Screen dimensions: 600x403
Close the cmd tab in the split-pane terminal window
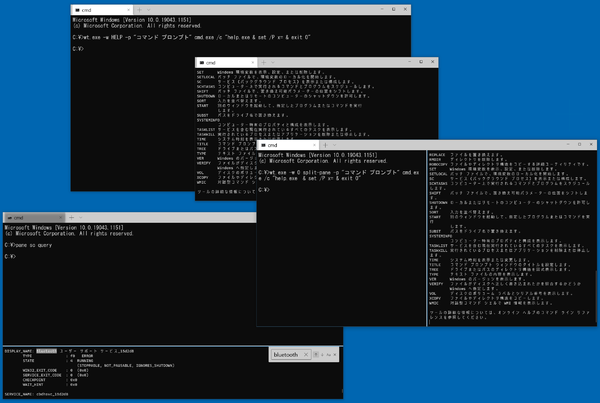(314, 145)
